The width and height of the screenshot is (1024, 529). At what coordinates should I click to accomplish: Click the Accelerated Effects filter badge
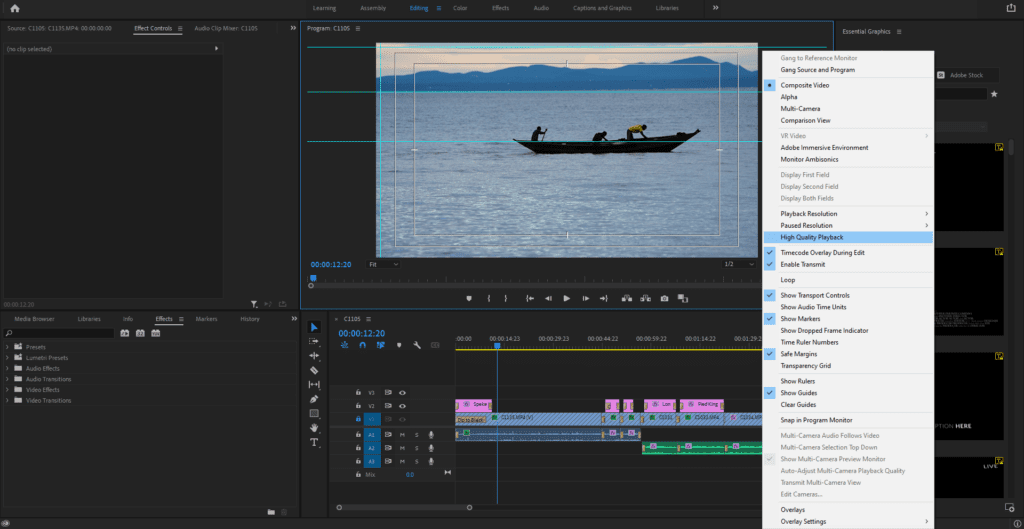pos(124,333)
